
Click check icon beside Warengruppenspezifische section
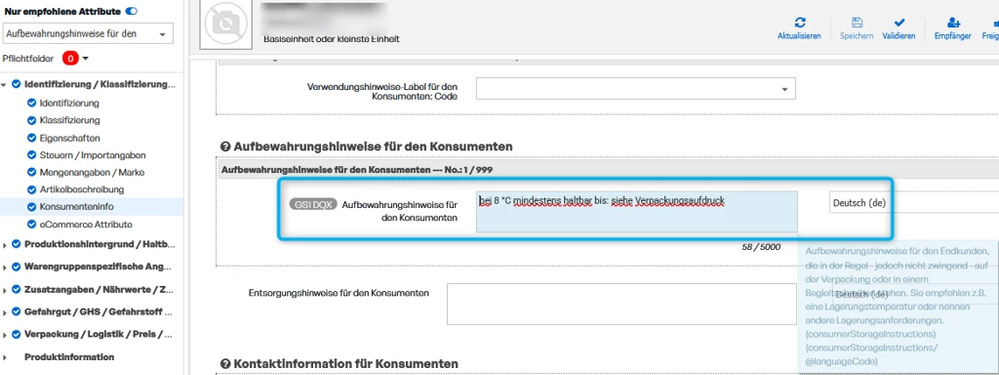click(16, 267)
